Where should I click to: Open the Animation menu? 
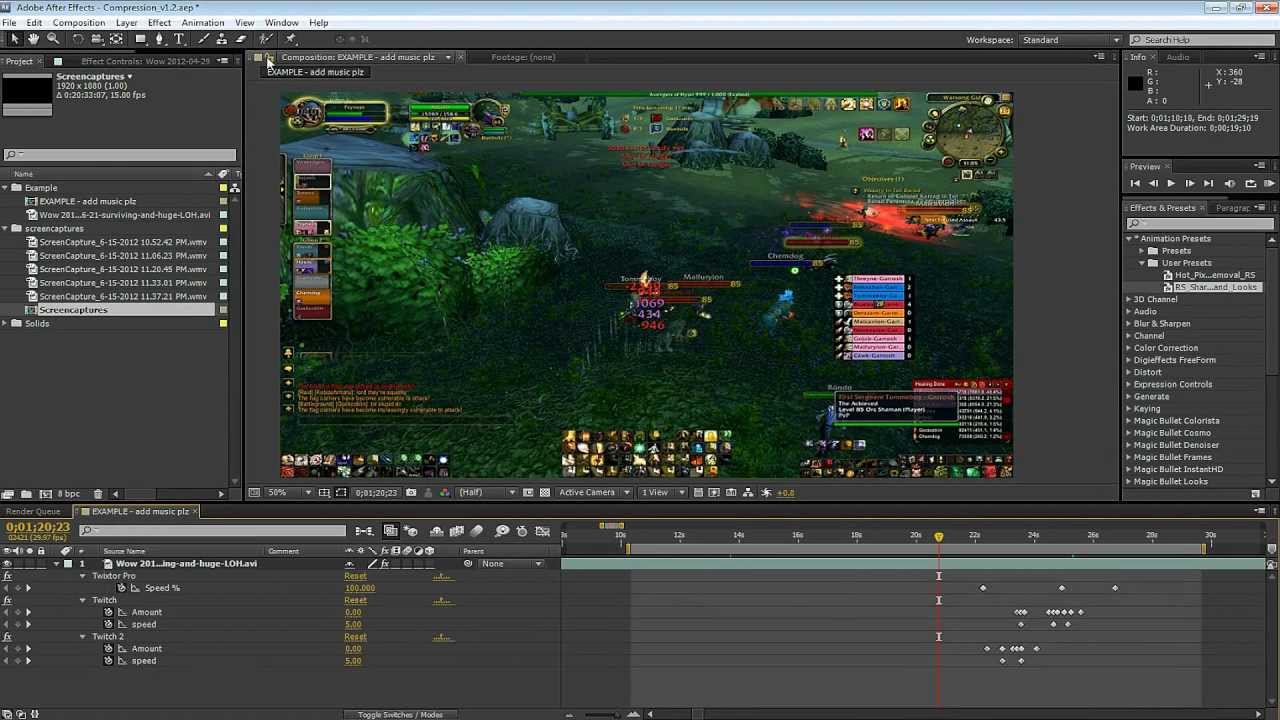[203, 22]
